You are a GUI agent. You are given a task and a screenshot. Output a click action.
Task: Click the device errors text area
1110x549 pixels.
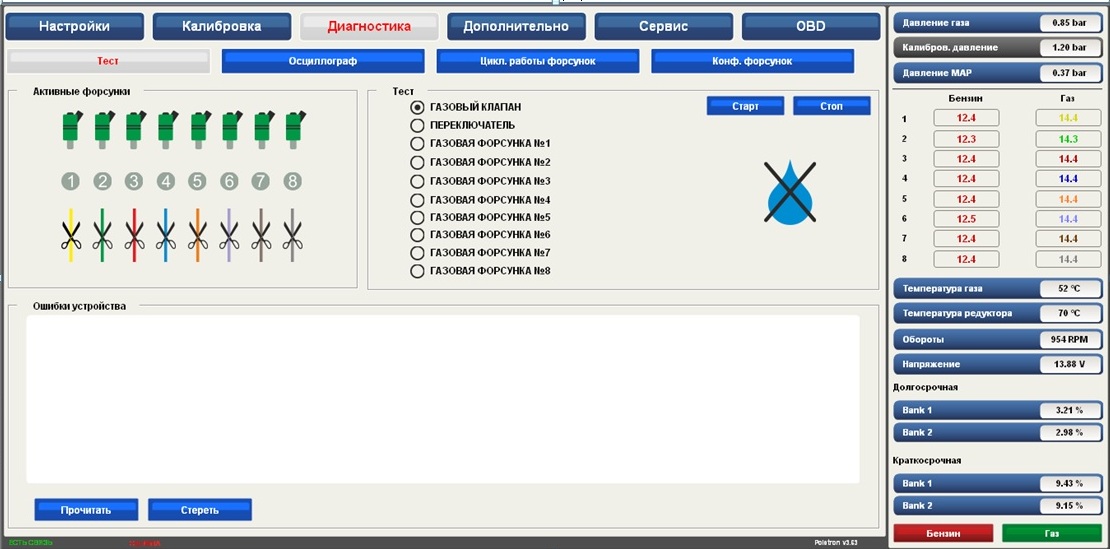(442, 398)
